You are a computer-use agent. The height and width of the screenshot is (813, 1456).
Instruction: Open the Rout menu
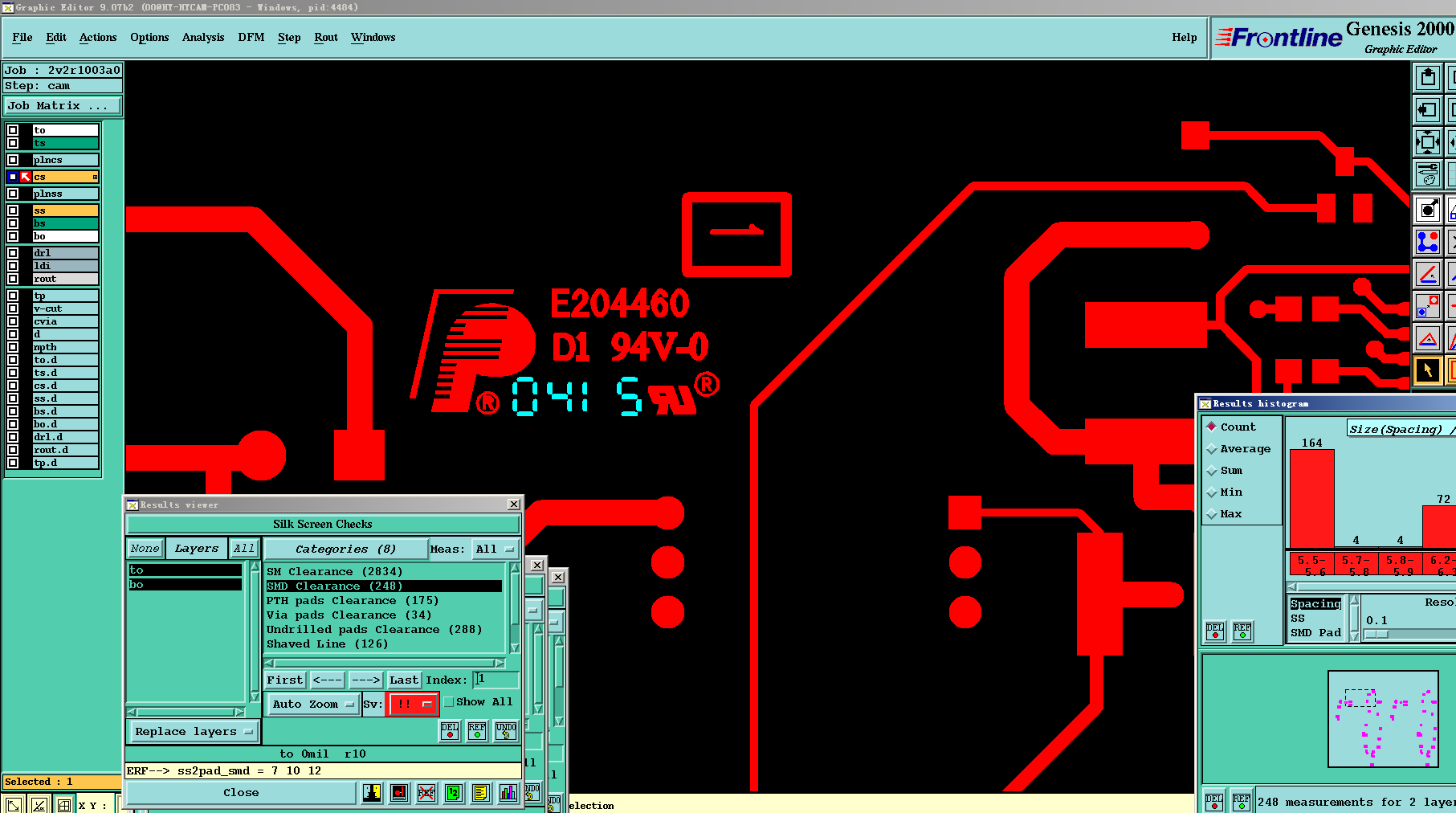click(x=326, y=38)
